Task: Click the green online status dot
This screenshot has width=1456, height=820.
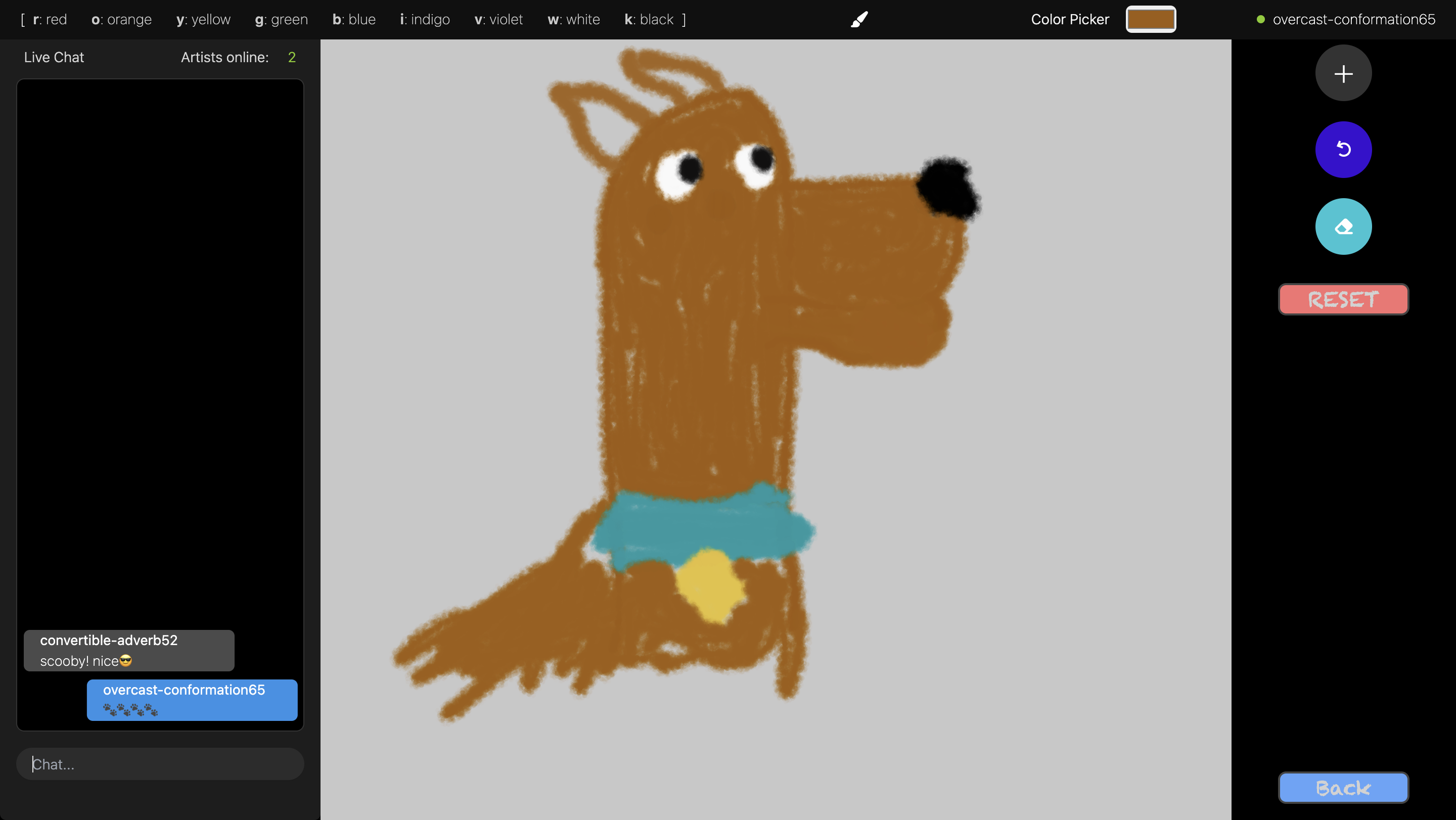Action: 1260,20
